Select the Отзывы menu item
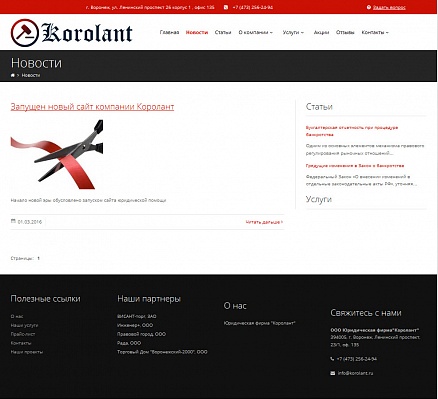Screen dimensions: 438x399 (345, 32)
